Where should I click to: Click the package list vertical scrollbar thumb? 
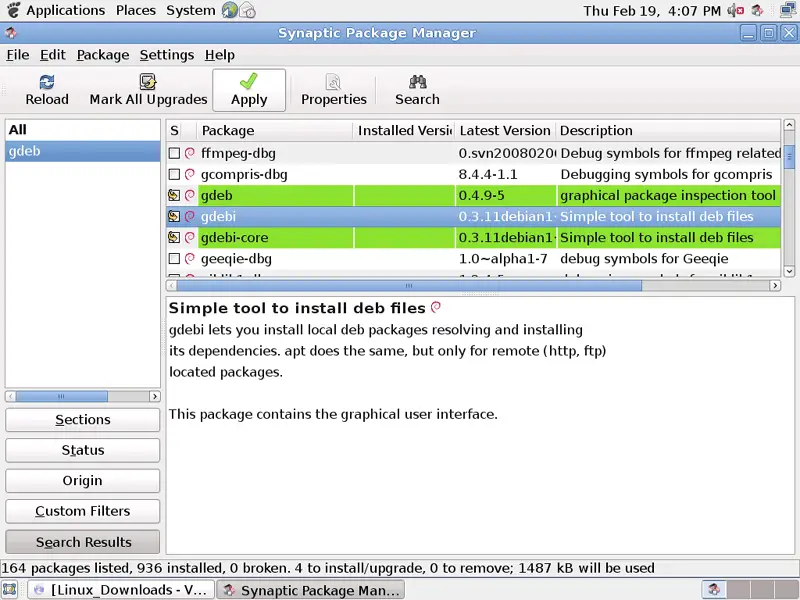789,157
